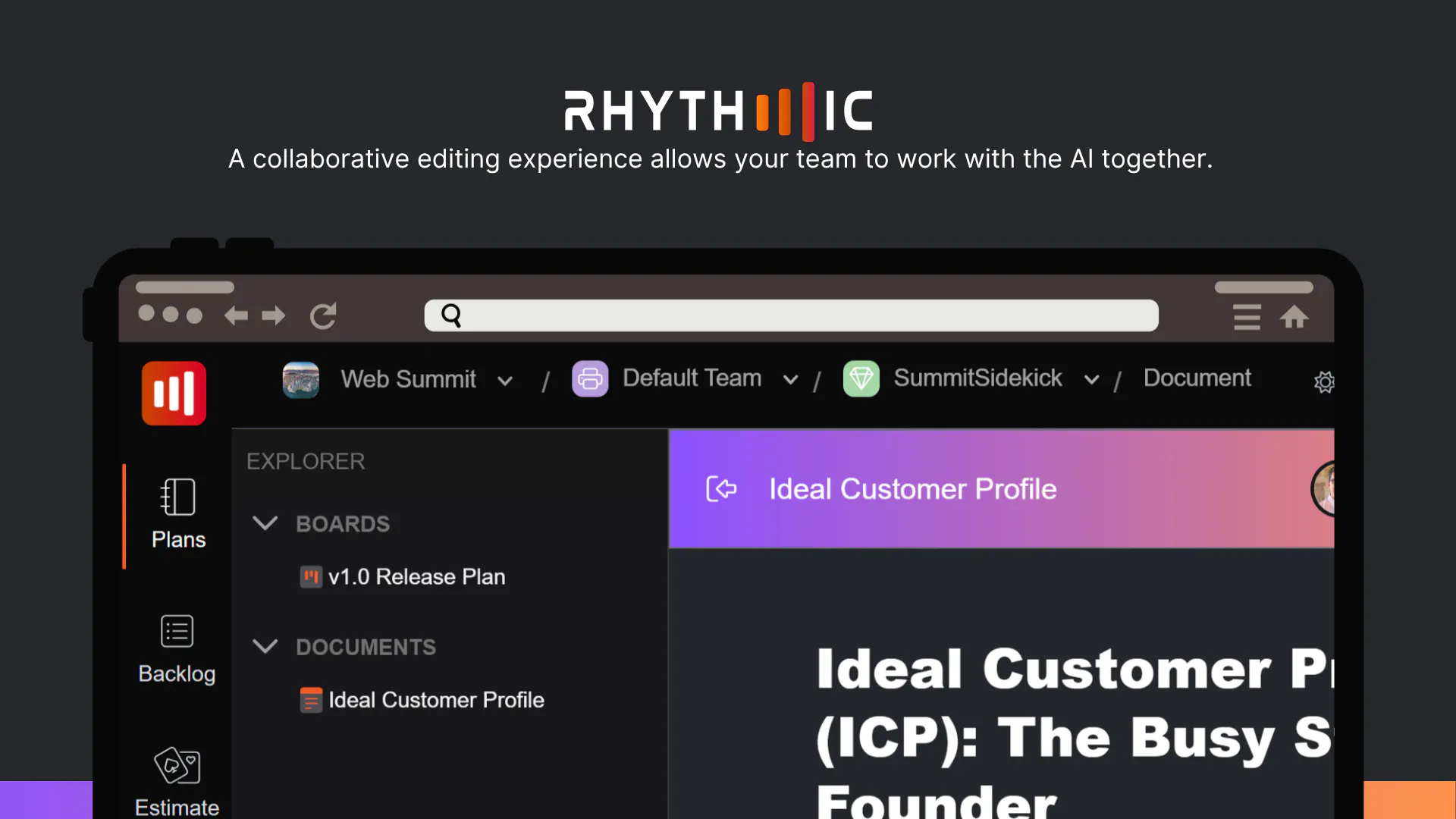Click the user avatar in document header
This screenshot has height=819, width=1456.
tap(1323, 489)
